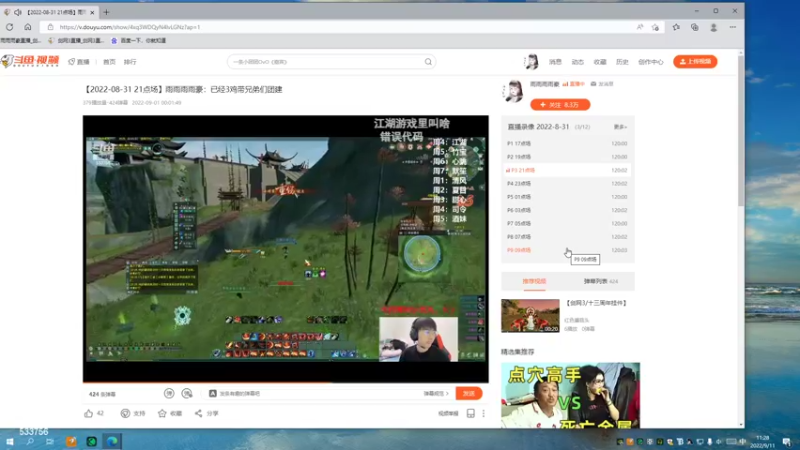The width and height of the screenshot is (800, 450).
Task: Select playlist item P6 03点场
Action: pos(567,210)
